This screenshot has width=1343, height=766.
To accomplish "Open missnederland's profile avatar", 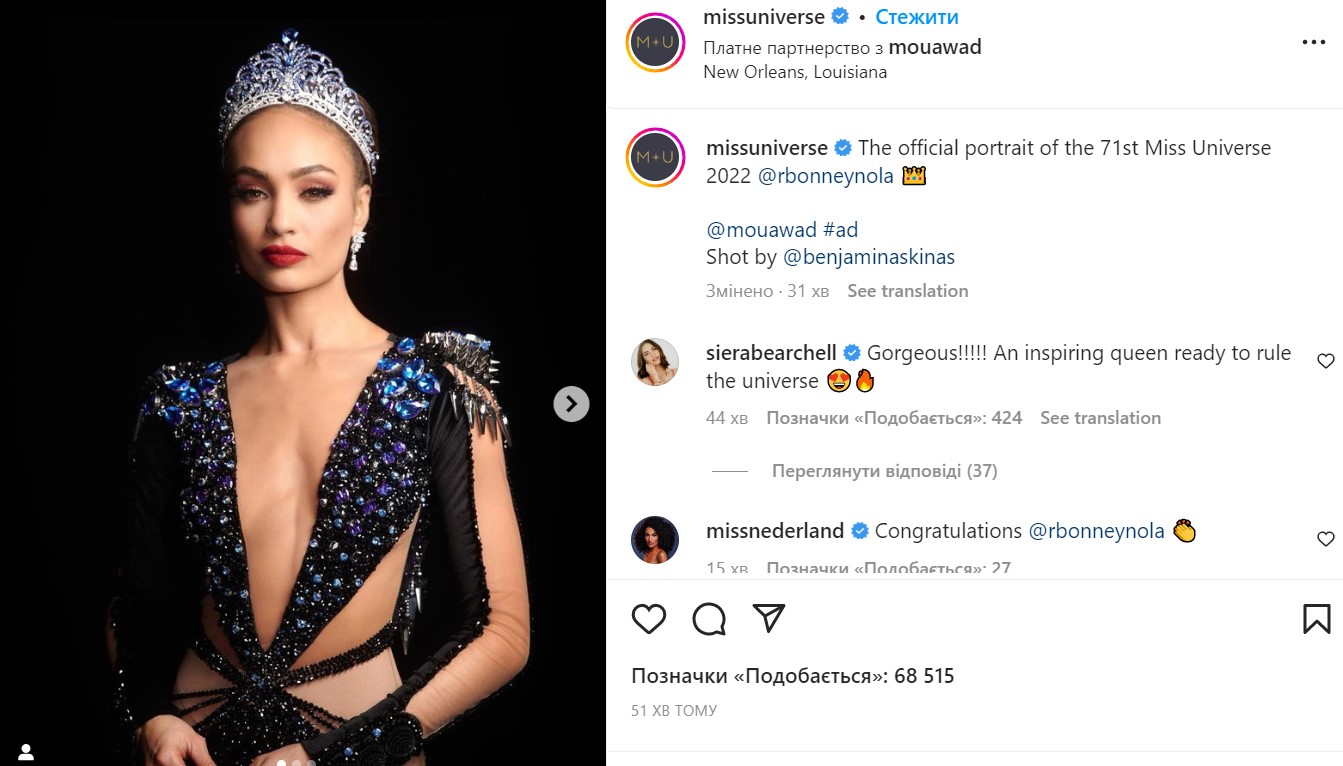I will (655, 540).
